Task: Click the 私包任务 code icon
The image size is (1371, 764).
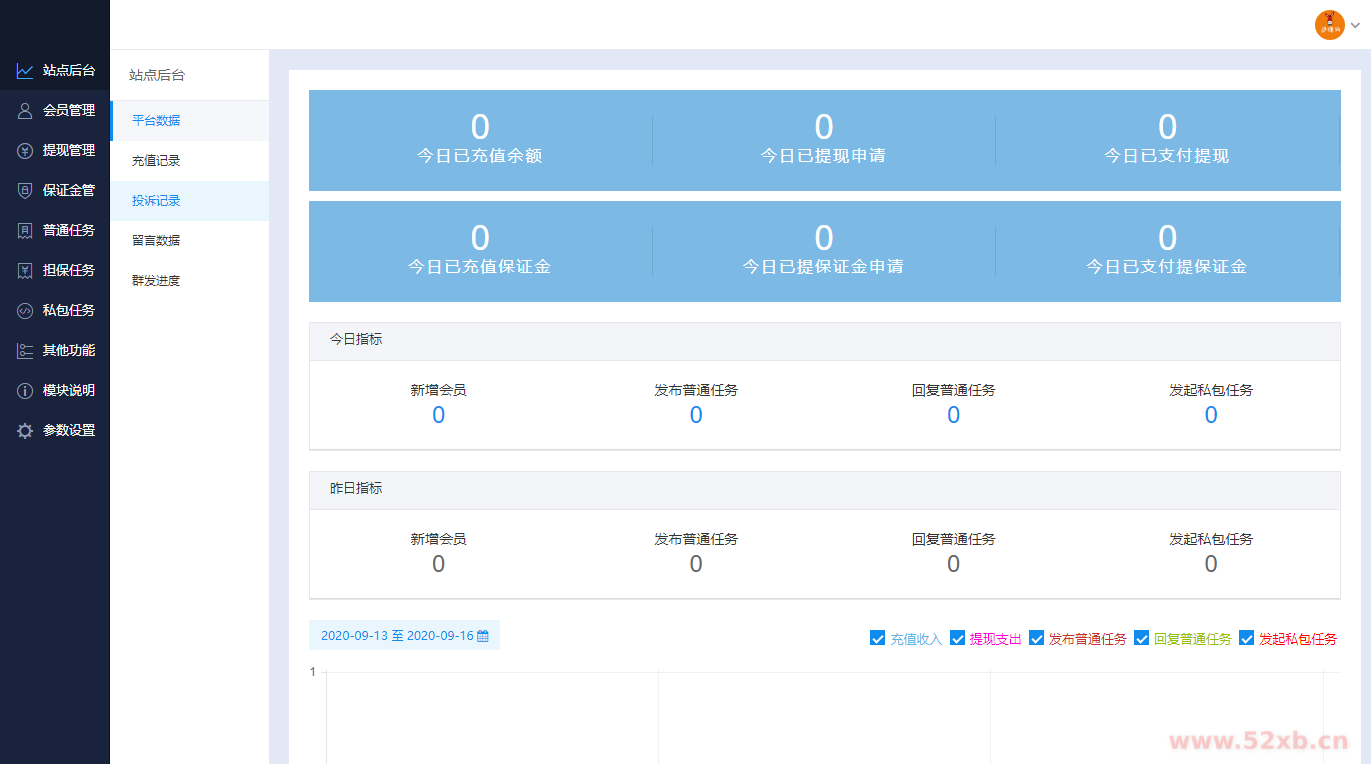Action: [x=25, y=311]
